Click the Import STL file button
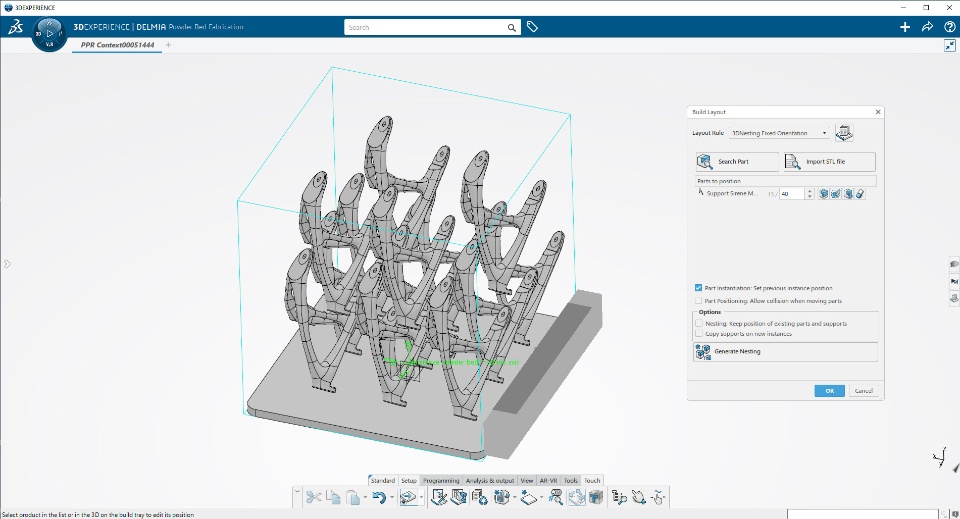 click(830, 162)
